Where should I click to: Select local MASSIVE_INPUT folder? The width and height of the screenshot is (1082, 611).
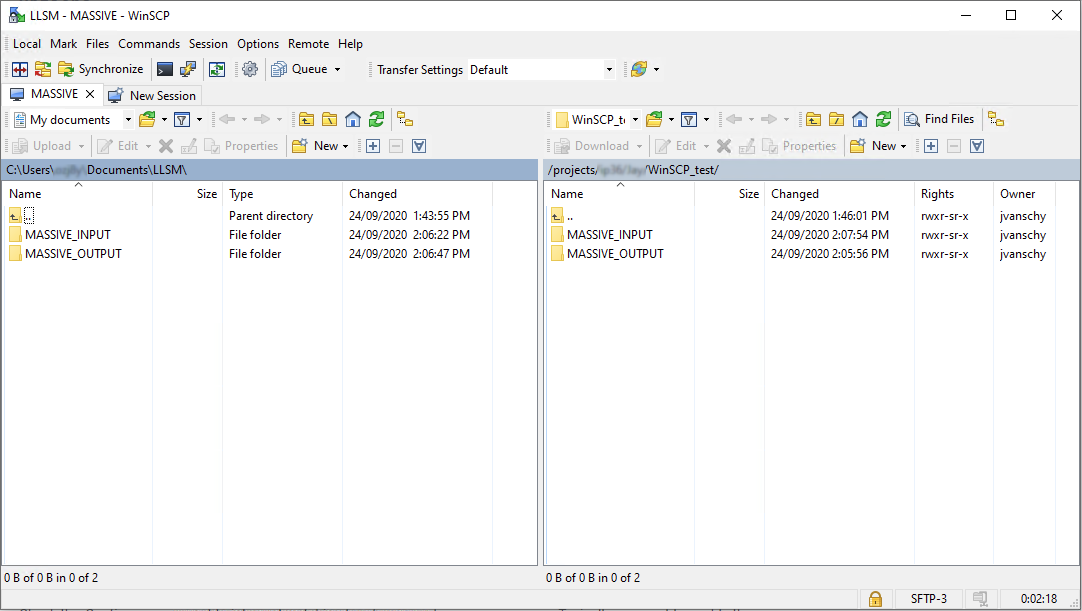(x=68, y=235)
